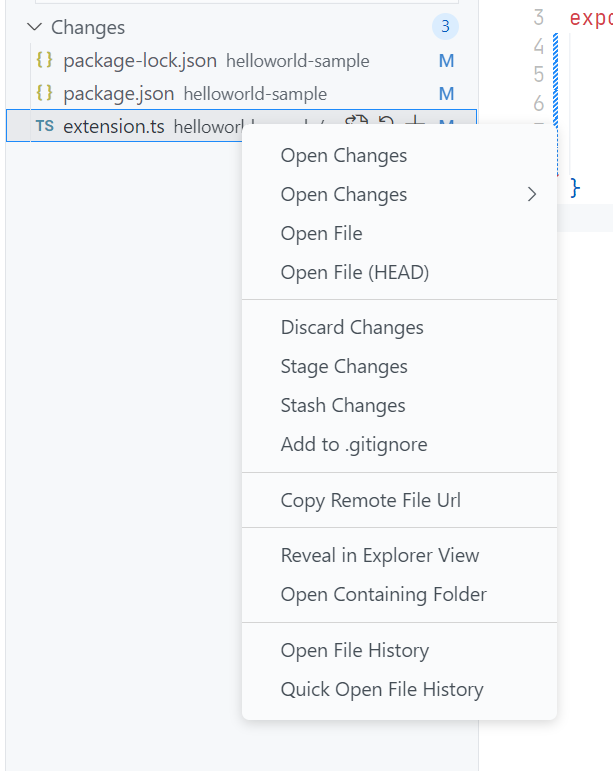613x771 pixels.
Task: Click the JSON braces icon of package.json
Action: click(44, 92)
